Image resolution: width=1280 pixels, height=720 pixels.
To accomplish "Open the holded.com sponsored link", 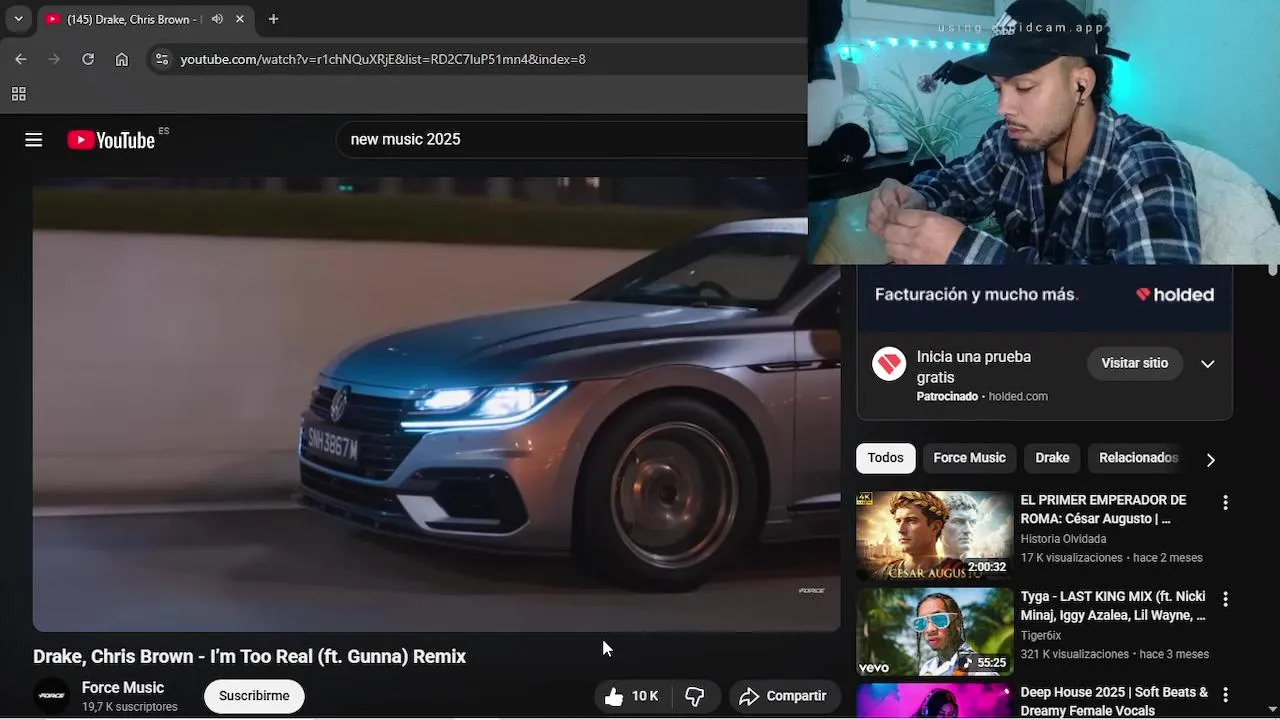I will point(1018,396).
